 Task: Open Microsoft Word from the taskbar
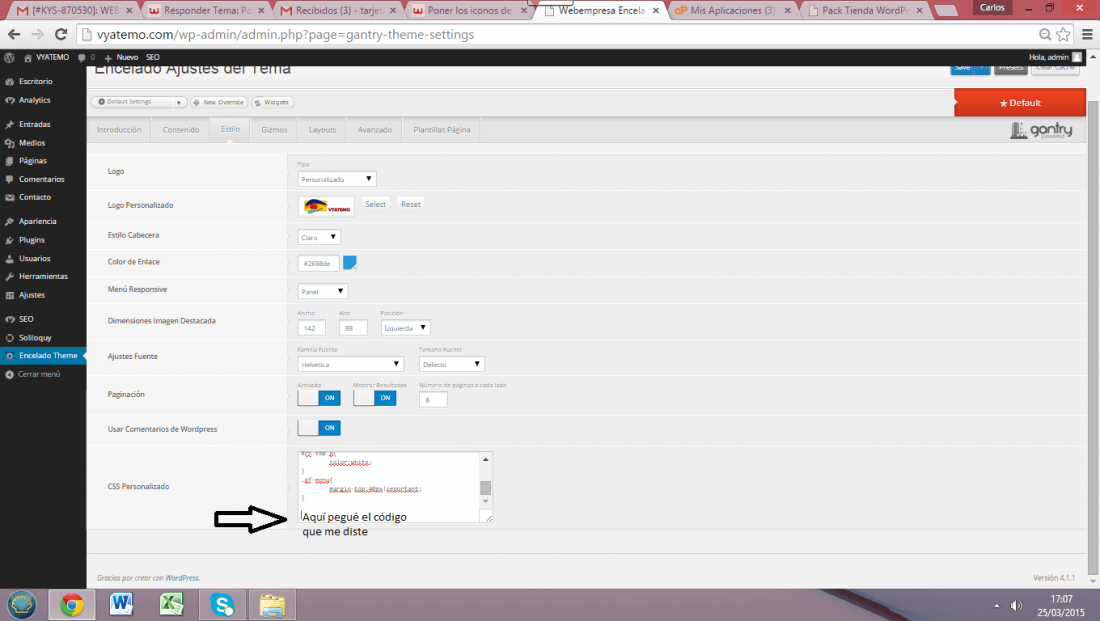121,604
